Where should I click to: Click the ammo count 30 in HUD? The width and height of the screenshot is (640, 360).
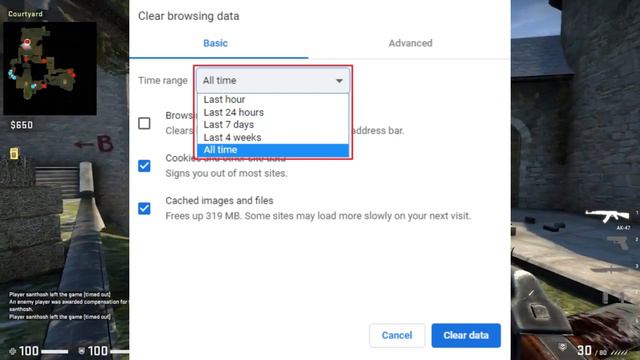584,350
